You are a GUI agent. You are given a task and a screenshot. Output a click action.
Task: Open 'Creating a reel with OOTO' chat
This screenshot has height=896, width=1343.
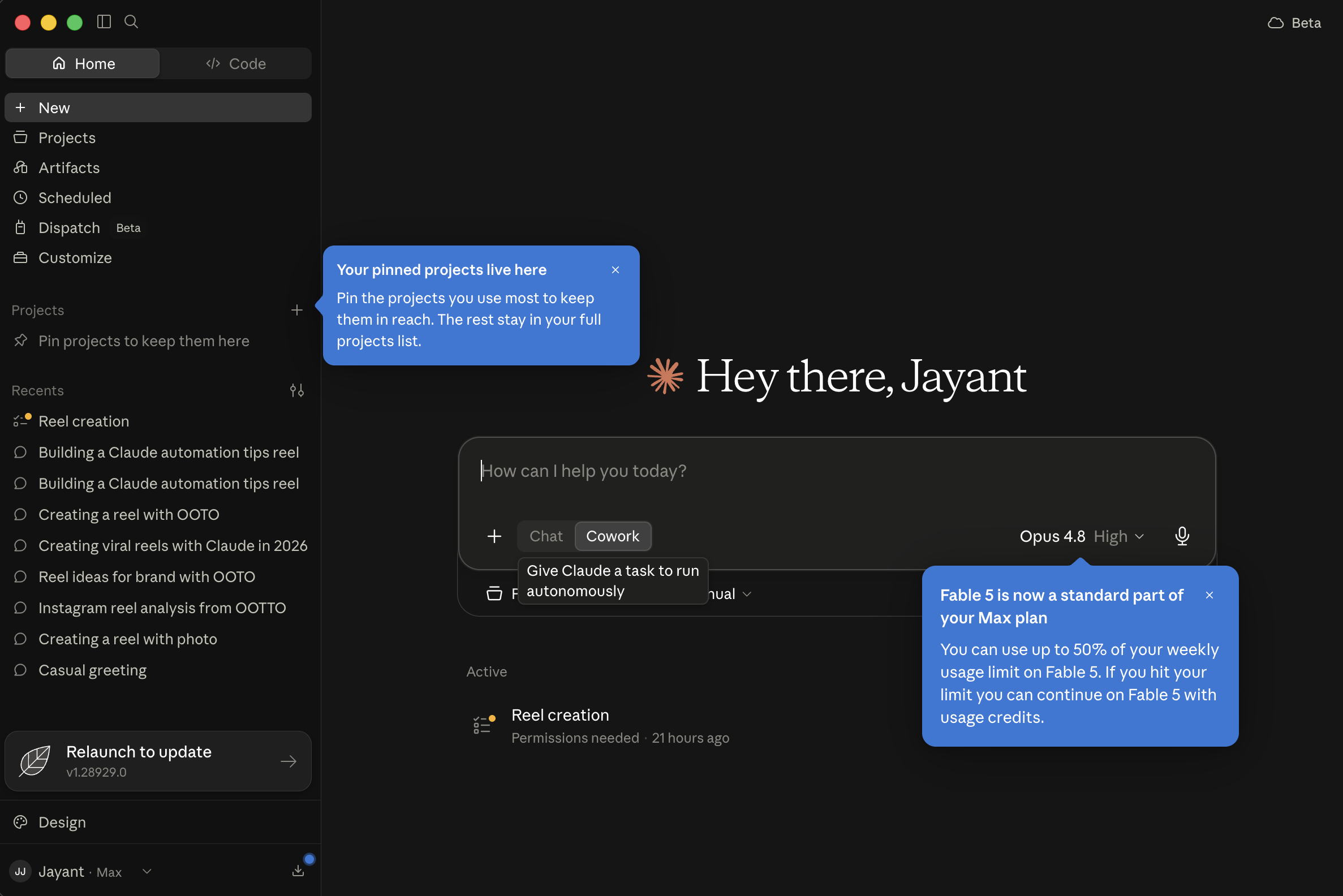click(x=158, y=515)
